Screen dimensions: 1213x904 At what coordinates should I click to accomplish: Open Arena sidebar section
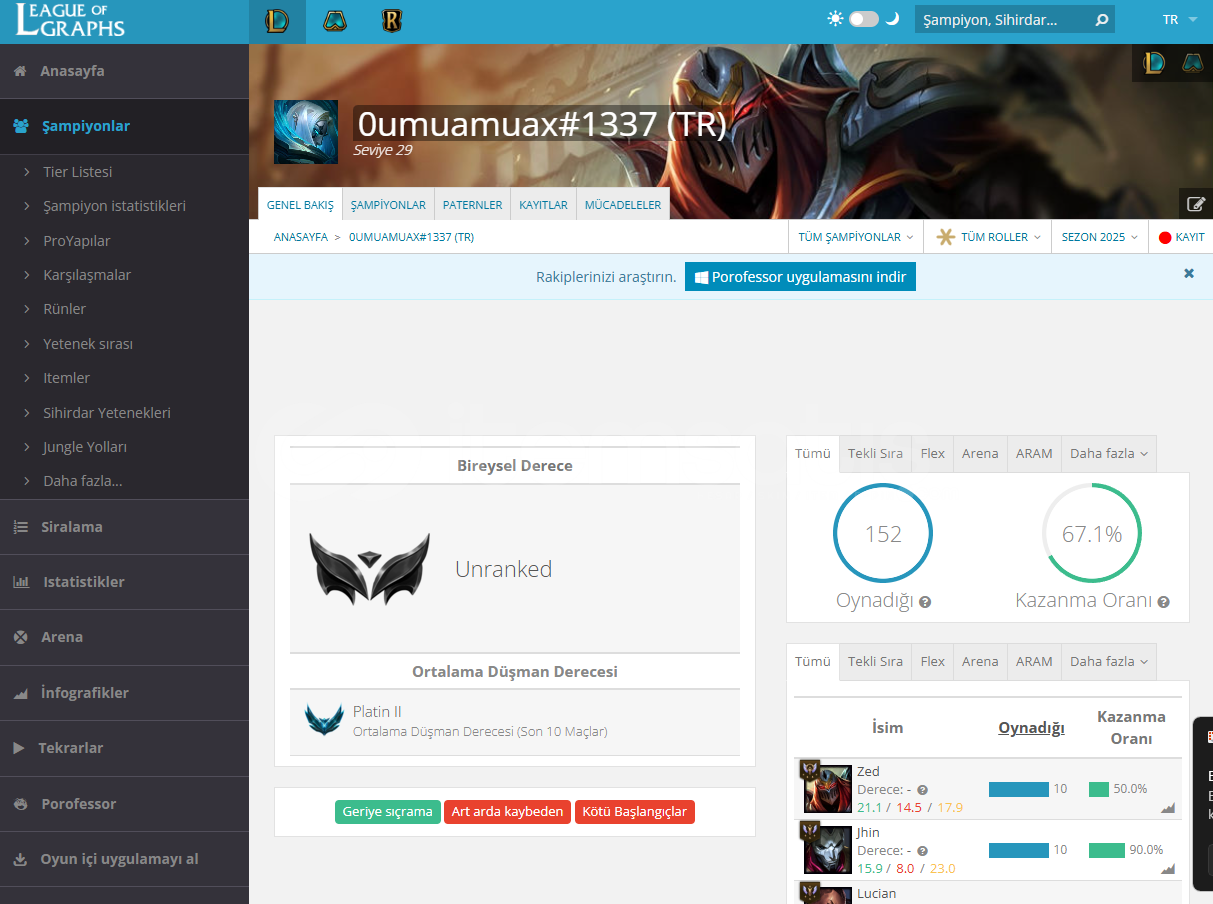pyautogui.click(x=124, y=637)
